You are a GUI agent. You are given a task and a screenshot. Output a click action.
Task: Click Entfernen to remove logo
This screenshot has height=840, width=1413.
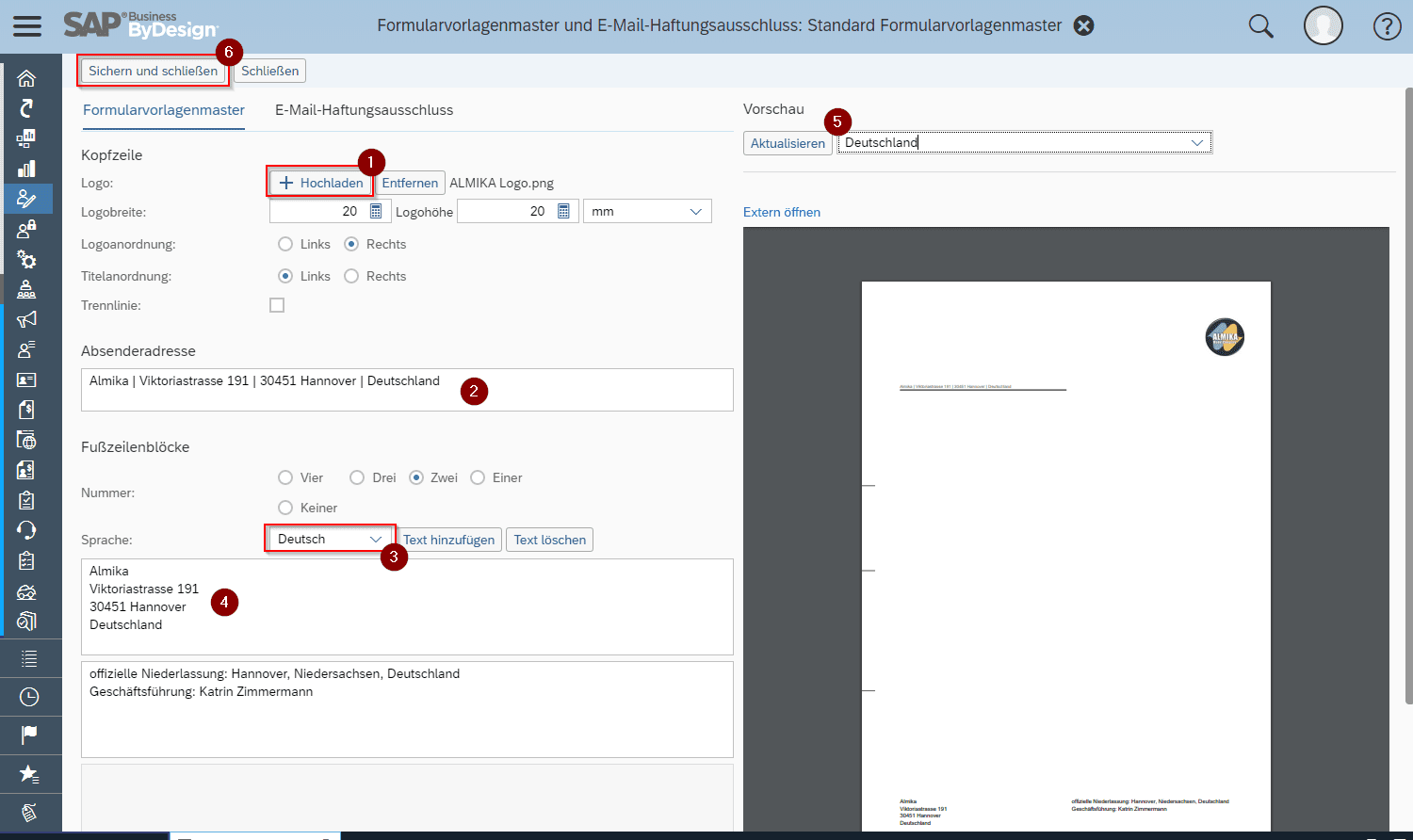tap(410, 183)
